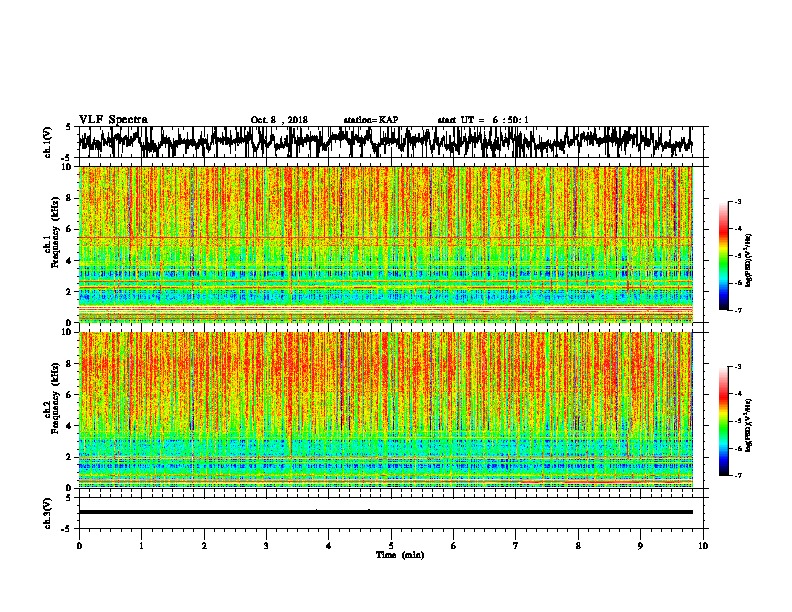
Task: Click the ch.1 colorbar "log(PSD)" label
Action: click(749, 260)
